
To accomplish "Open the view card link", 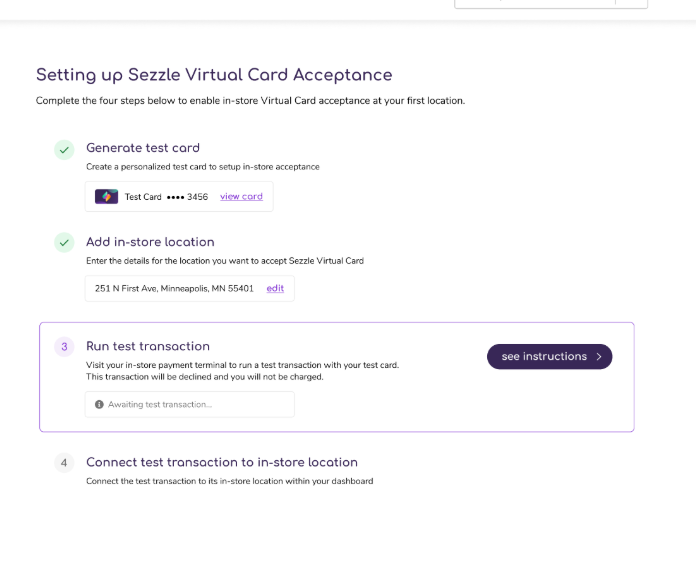I will [241, 197].
